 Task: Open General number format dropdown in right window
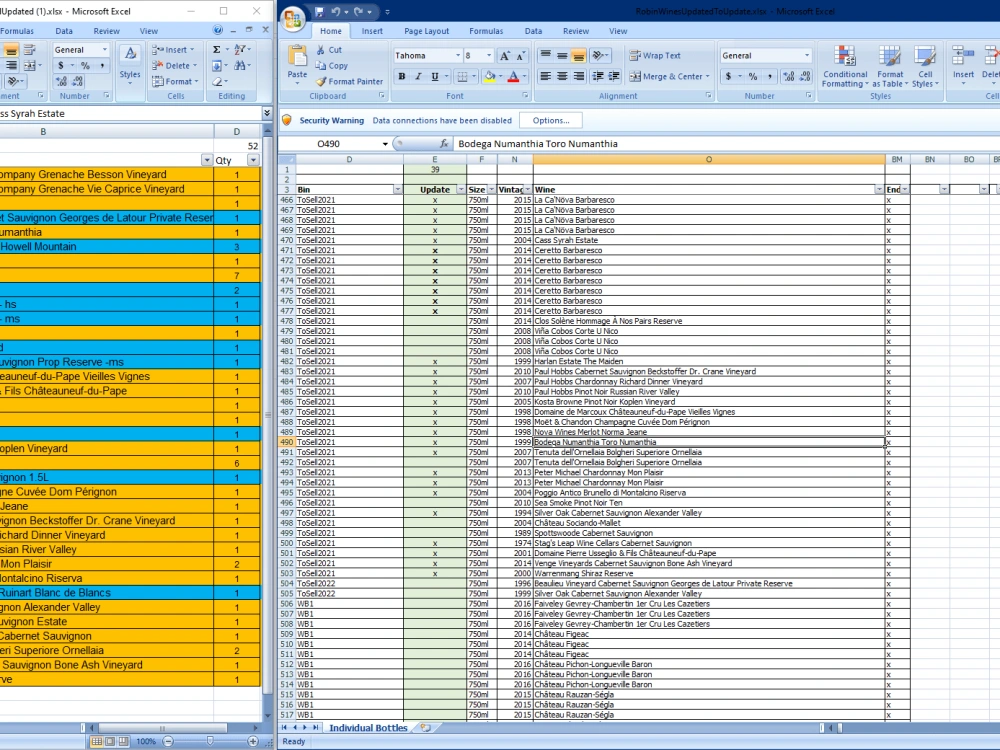(807, 56)
